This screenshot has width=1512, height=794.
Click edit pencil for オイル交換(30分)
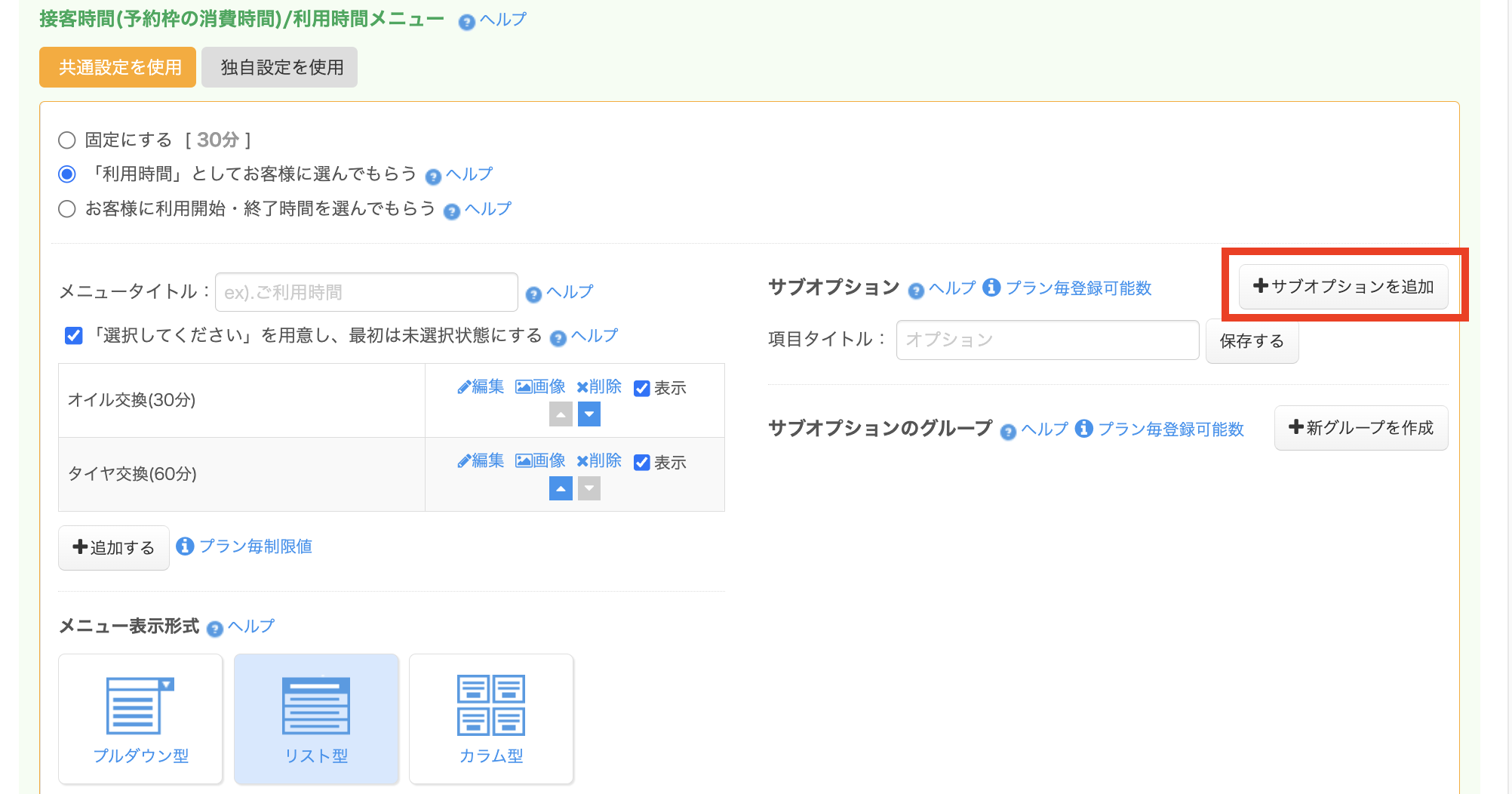point(481,387)
